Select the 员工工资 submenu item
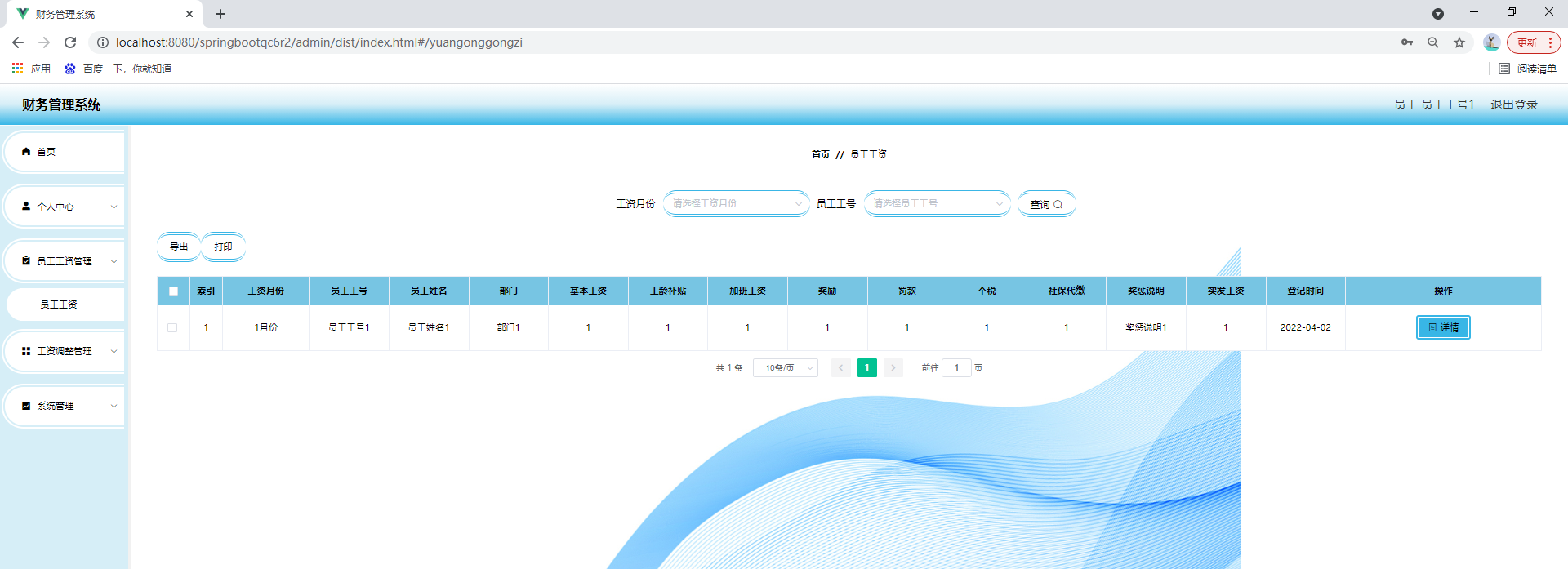Image resolution: width=1568 pixels, height=569 pixels. point(59,305)
